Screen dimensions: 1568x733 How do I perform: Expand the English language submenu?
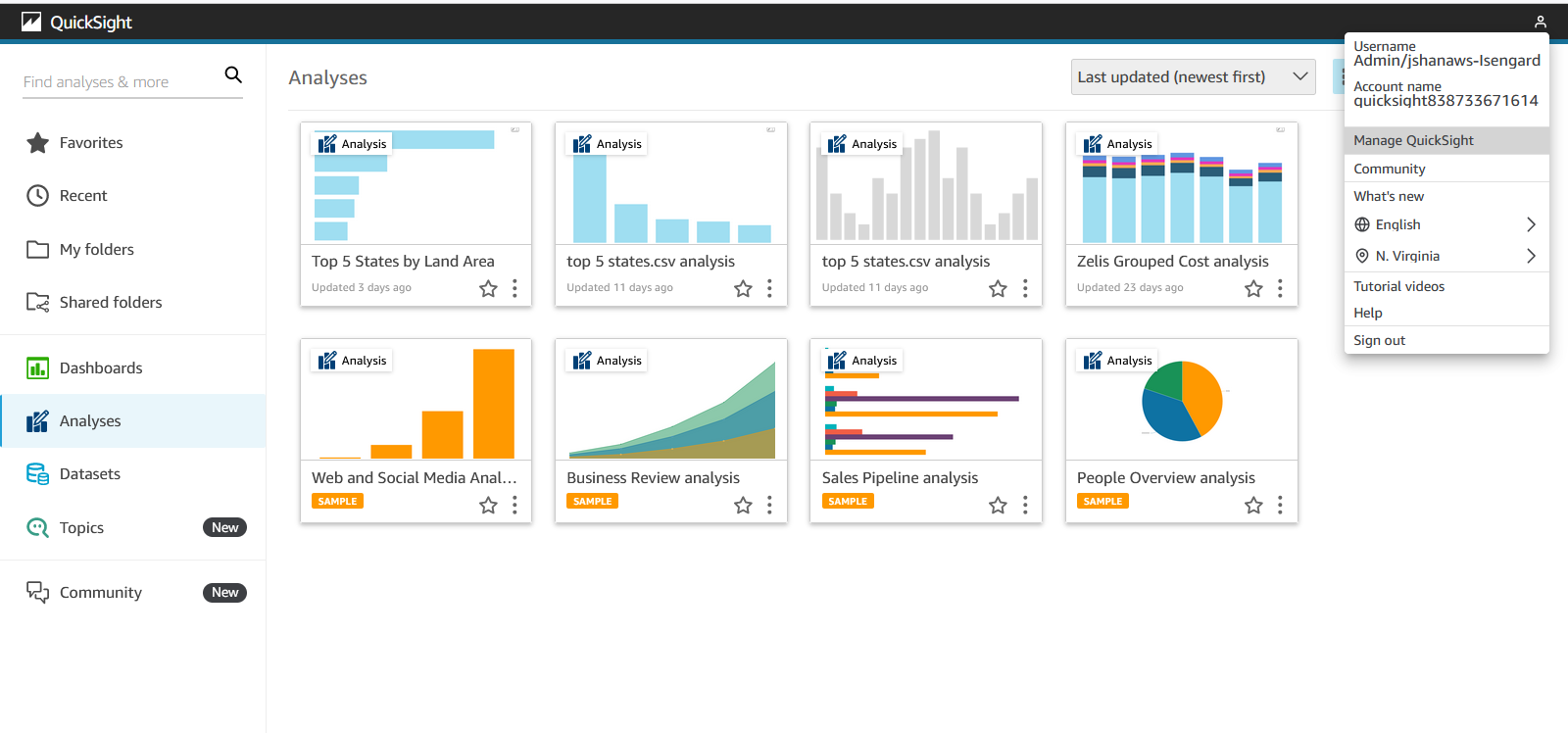click(1446, 224)
